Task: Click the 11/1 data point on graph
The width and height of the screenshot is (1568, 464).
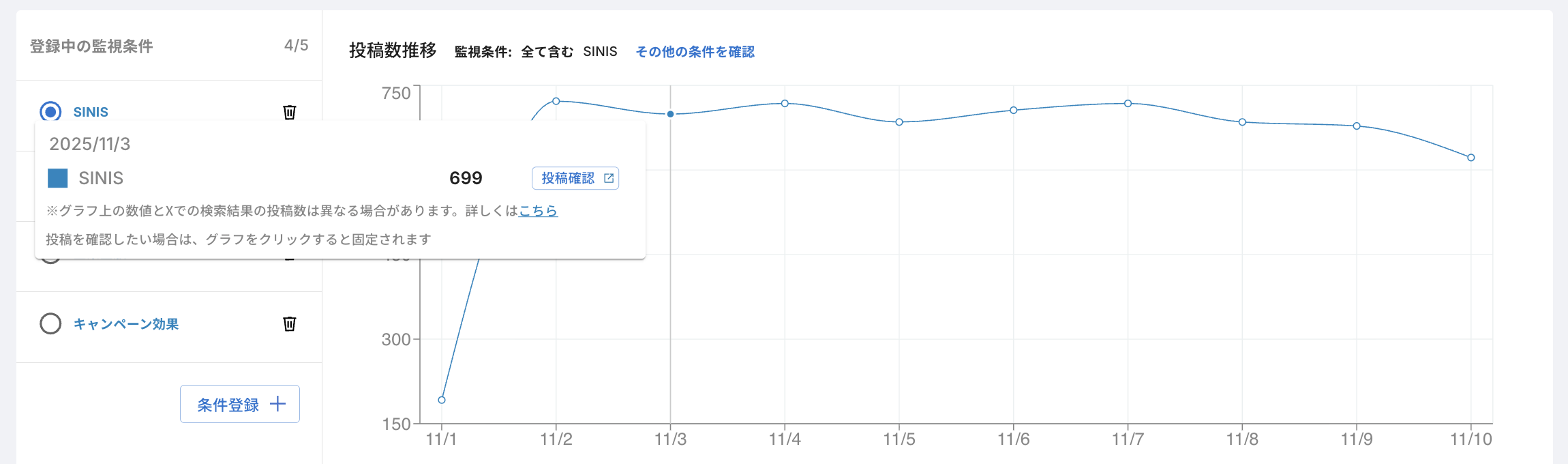Action: (x=442, y=400)
